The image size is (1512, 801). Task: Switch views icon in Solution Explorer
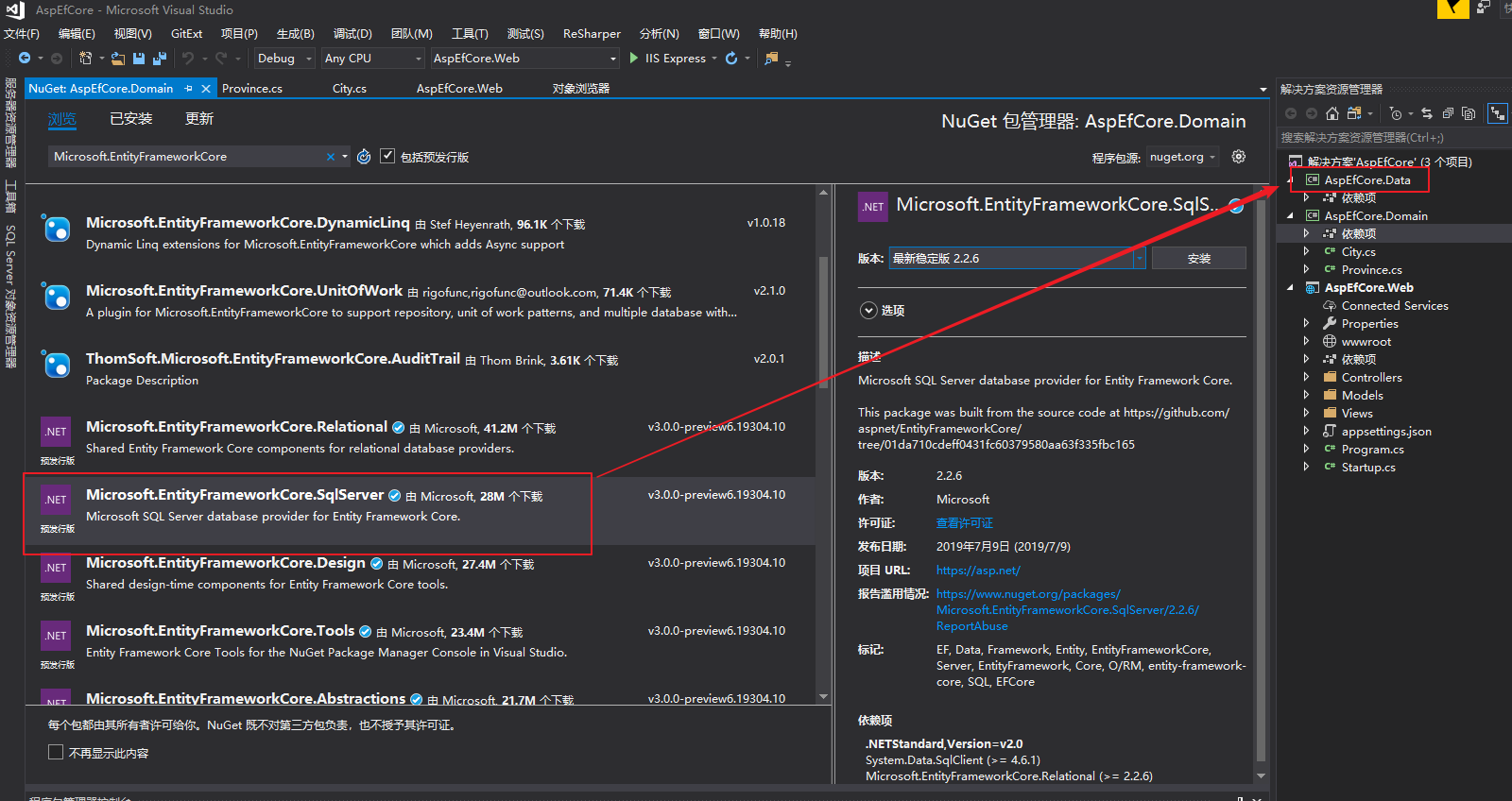(1354, 113)
